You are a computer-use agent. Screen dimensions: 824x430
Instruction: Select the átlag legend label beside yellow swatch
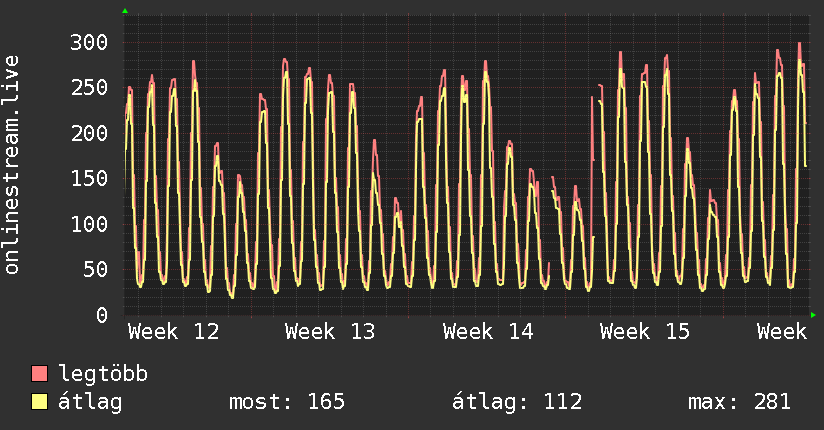[x=90, y=402]
